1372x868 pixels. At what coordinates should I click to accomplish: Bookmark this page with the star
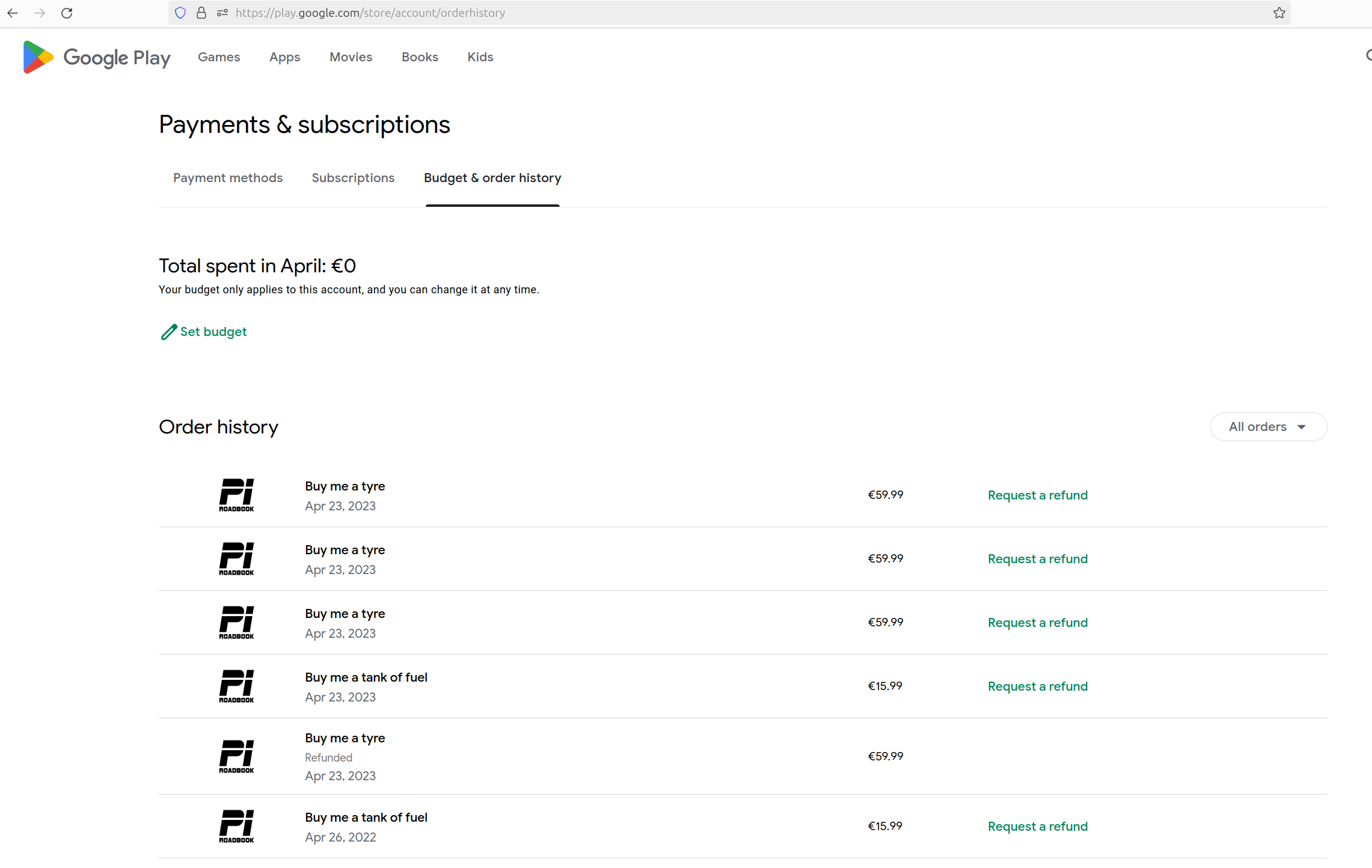(x=1279, y=13)
